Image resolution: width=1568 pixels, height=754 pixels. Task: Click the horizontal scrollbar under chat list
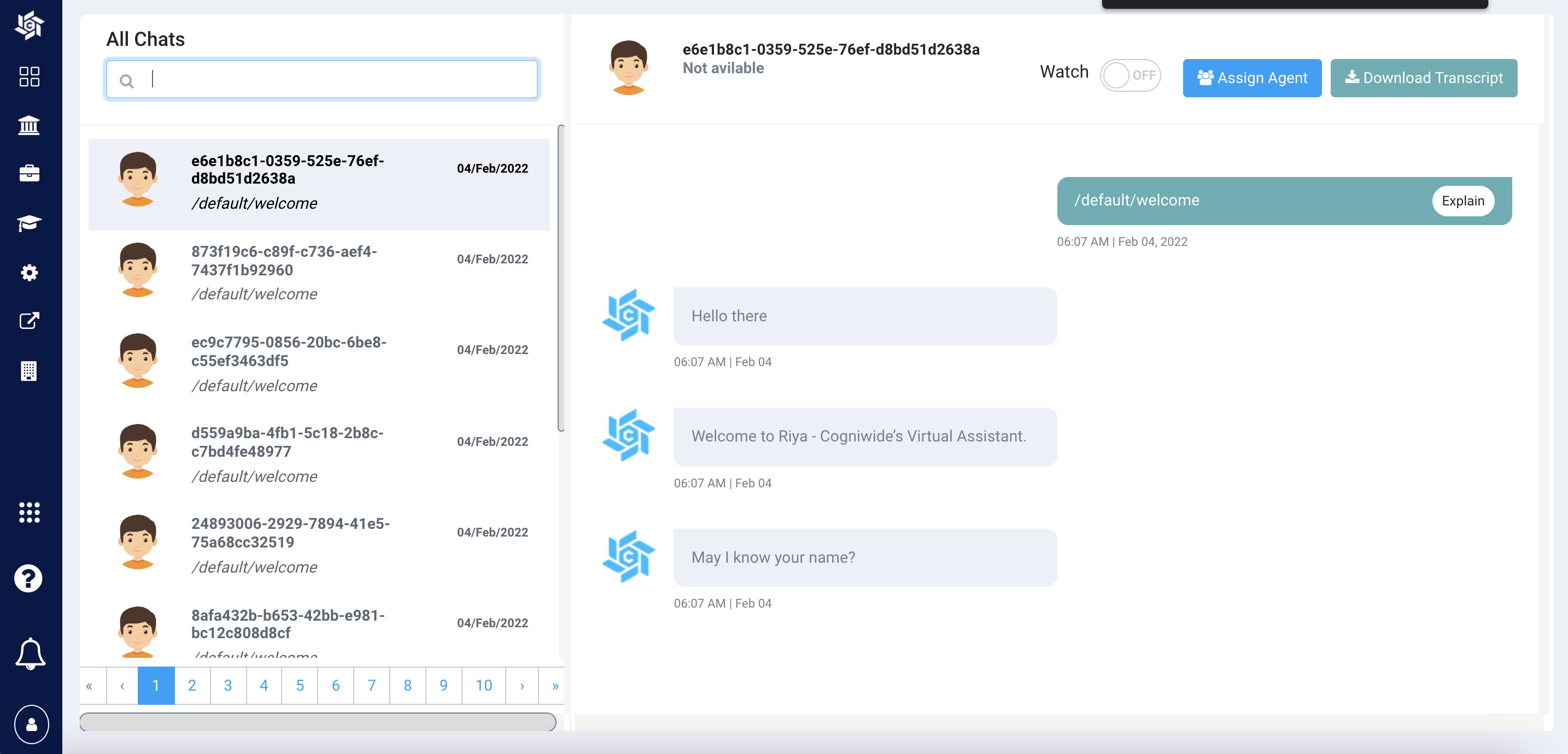point(318,722)
